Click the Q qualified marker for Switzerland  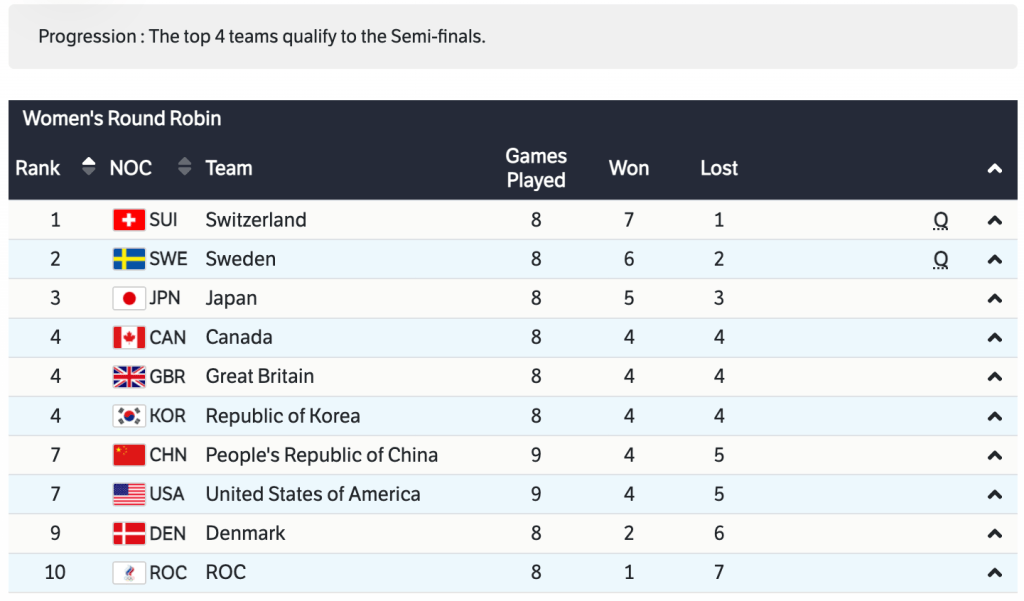click(940, 221)
